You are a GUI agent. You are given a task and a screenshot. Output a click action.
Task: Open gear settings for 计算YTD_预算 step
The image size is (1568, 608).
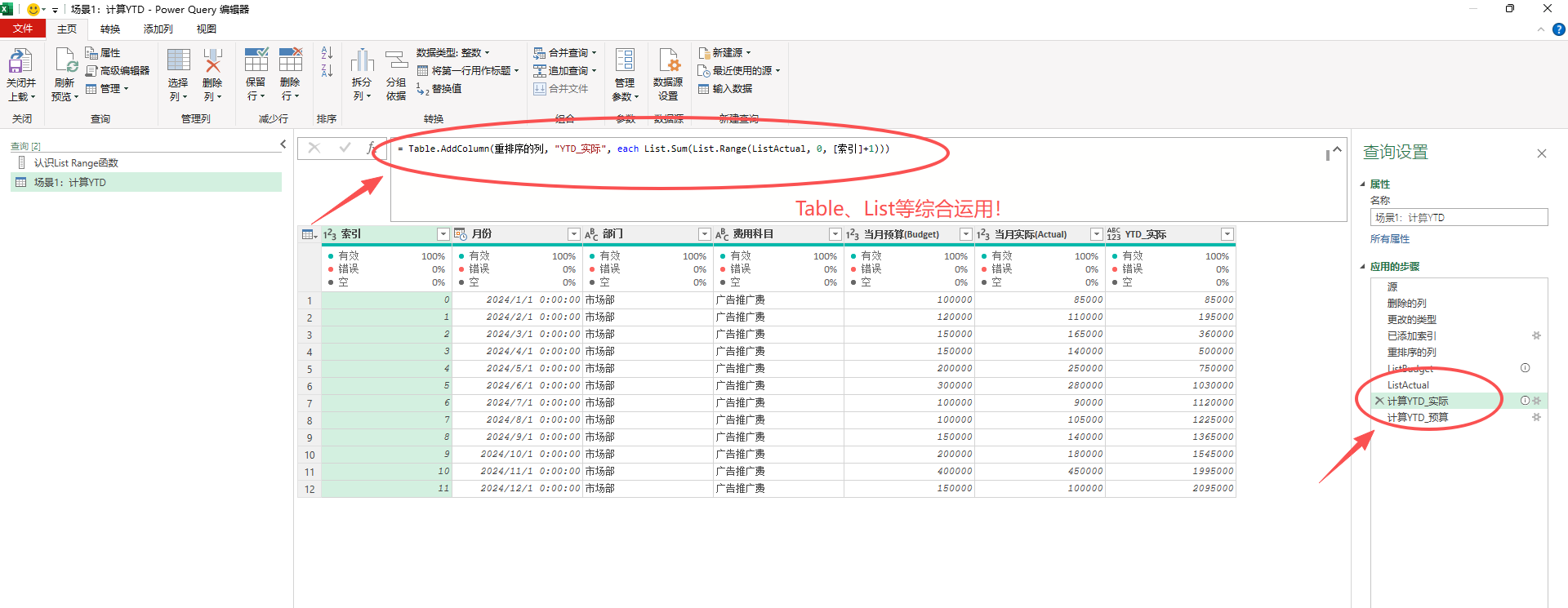(x=1536, y=417)
